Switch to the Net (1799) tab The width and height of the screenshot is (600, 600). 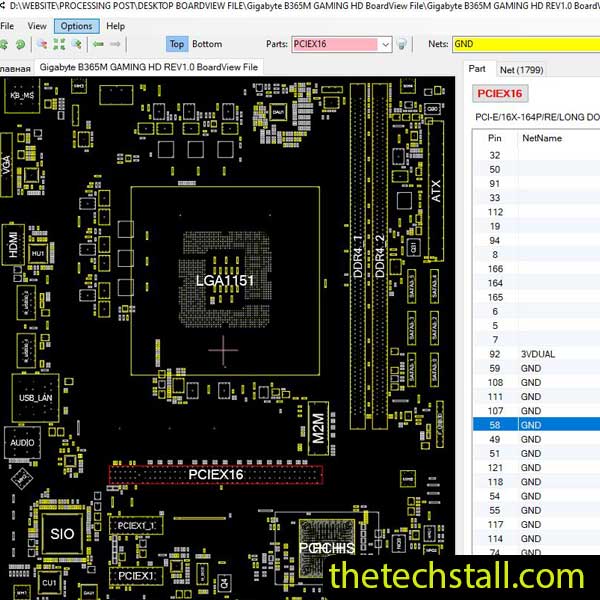521,69
